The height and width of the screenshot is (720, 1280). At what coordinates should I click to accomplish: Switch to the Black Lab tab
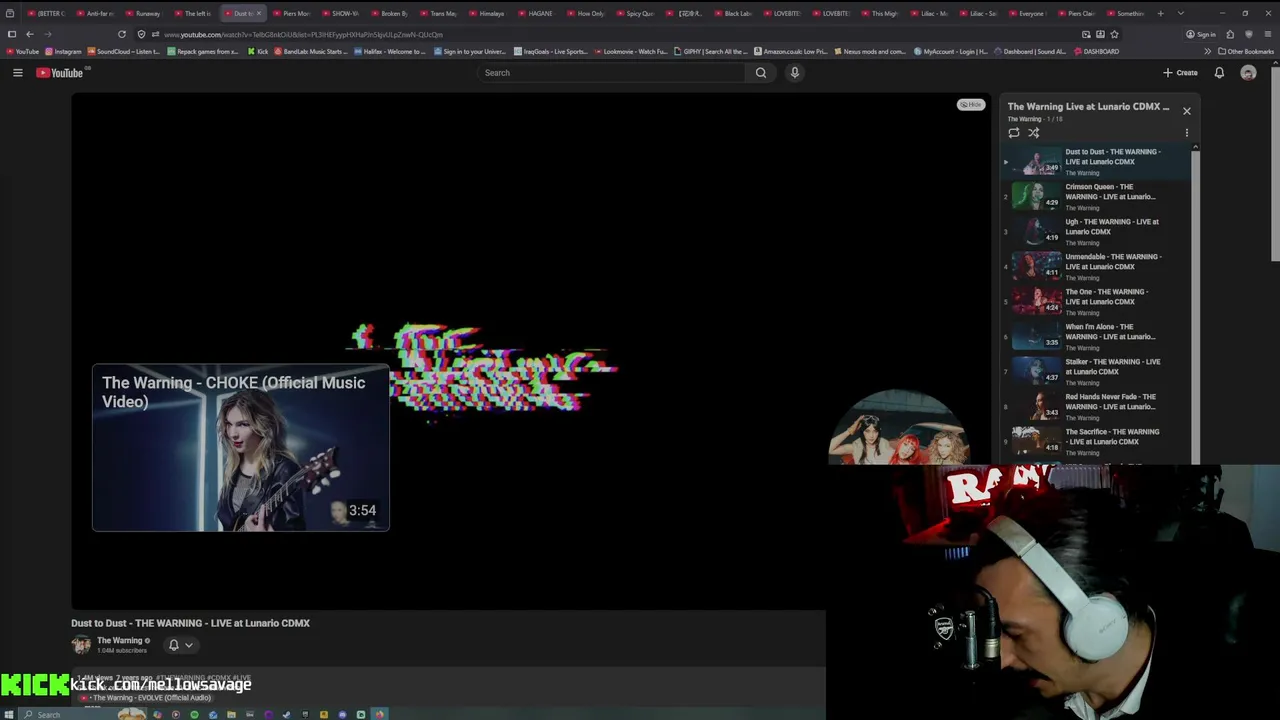coord(735,13)
